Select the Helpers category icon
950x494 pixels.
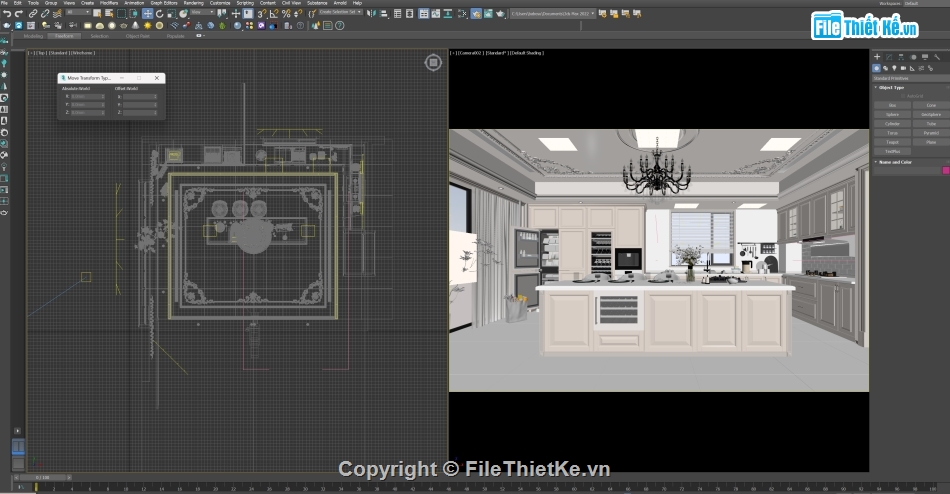pos(912,68)
